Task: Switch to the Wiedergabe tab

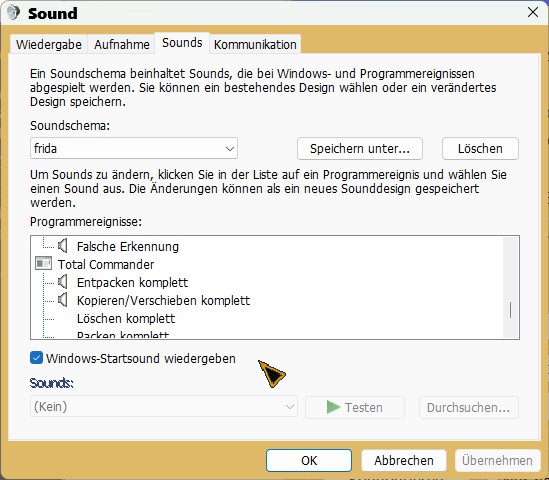Action: [49, 44]
